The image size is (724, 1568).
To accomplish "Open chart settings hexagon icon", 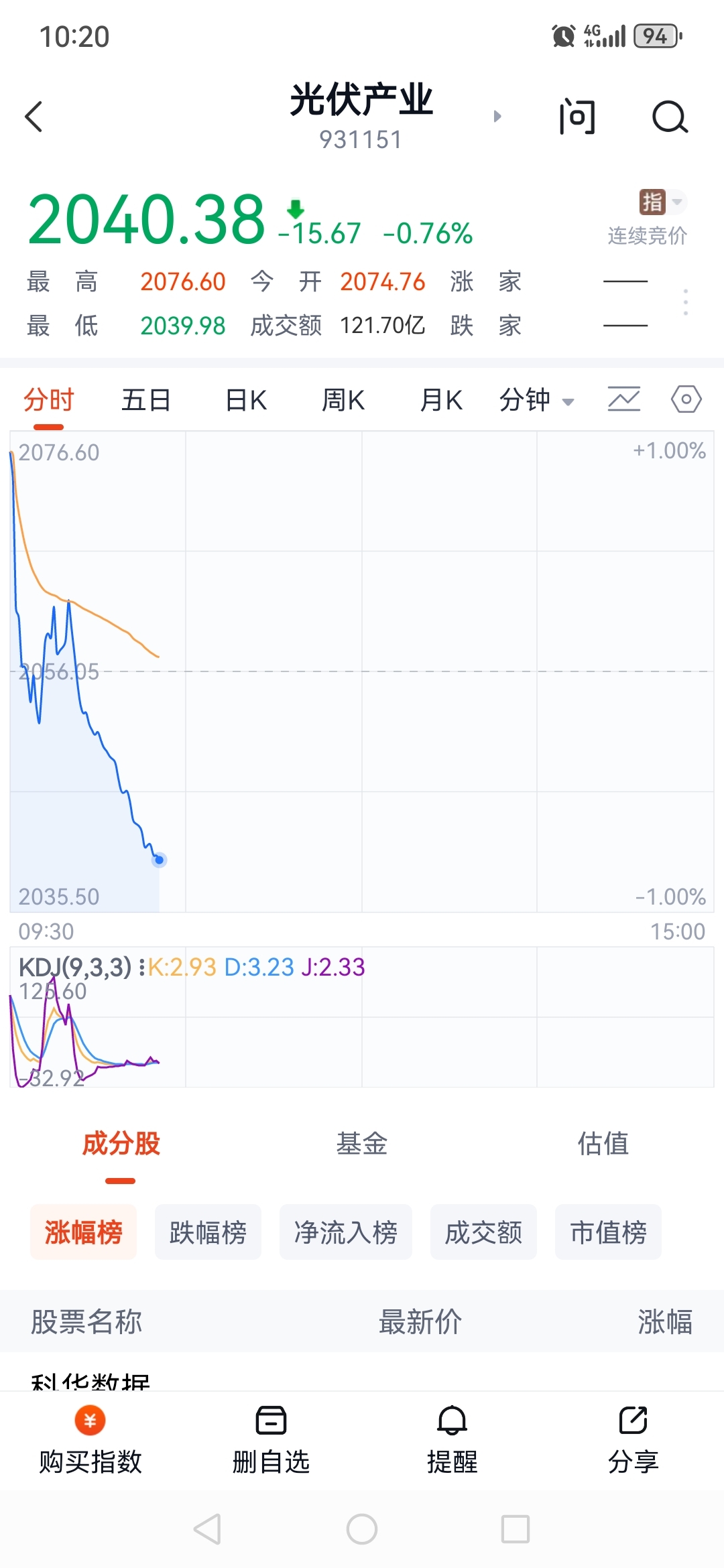I will click(x=686, y=399).
